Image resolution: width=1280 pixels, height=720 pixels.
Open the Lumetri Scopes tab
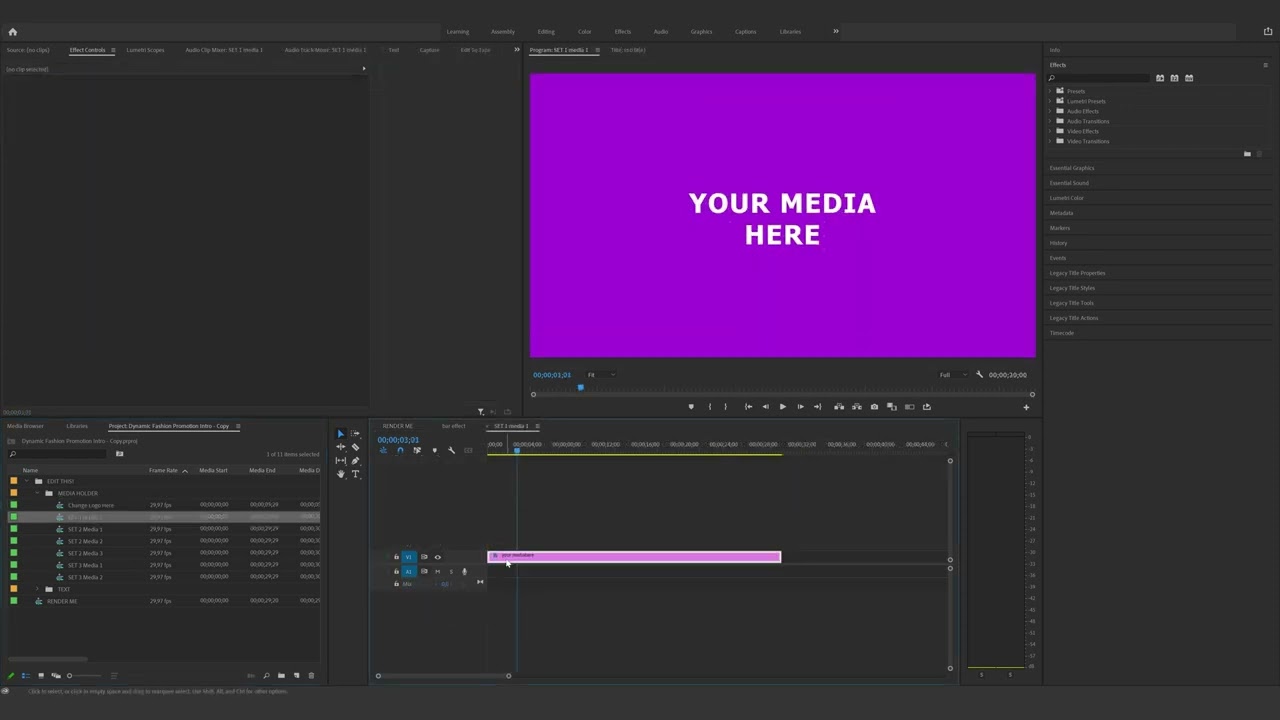point(145,50)
